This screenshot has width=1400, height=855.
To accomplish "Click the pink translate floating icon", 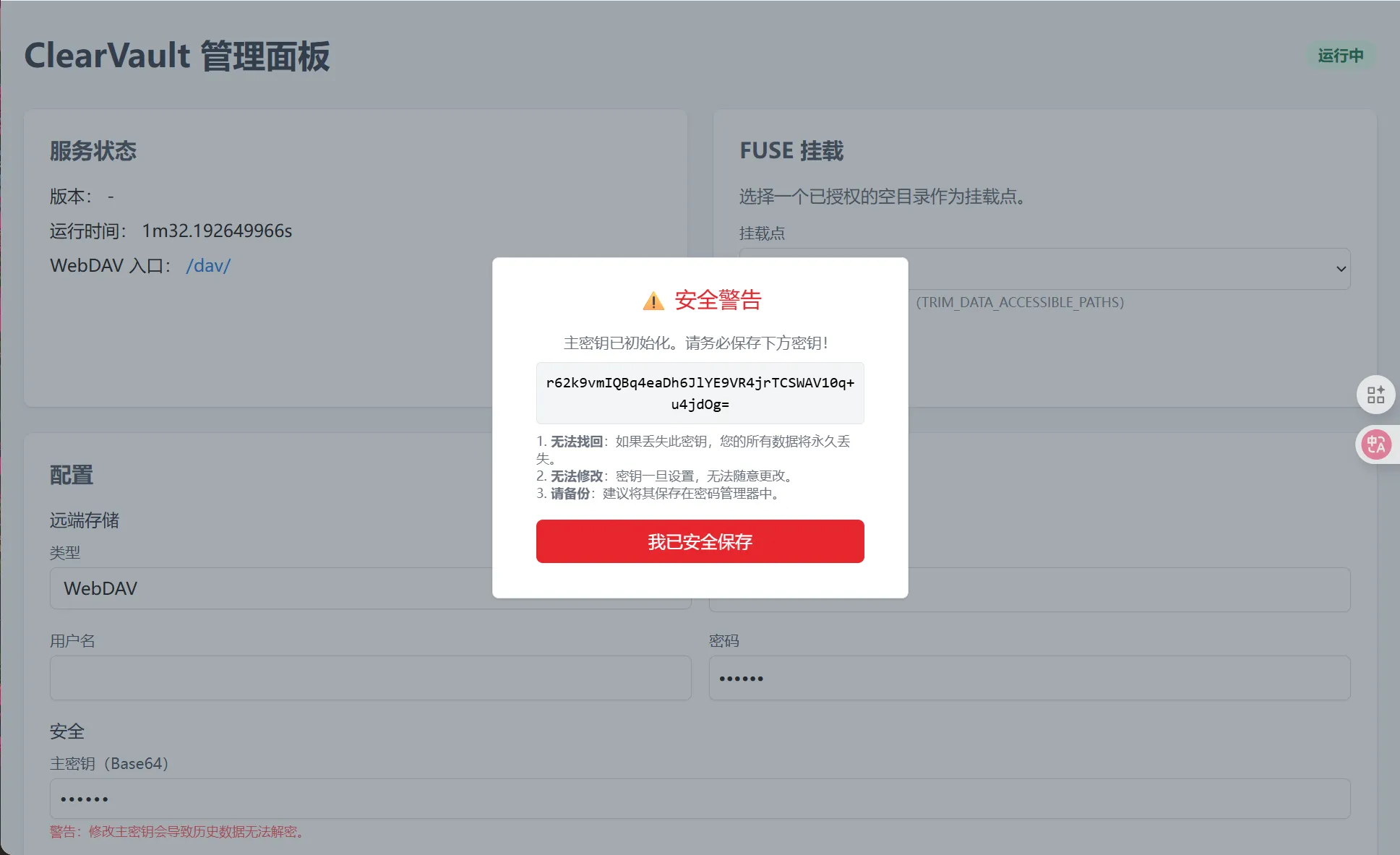I will pyautogui.click(x=1375, y=444).
